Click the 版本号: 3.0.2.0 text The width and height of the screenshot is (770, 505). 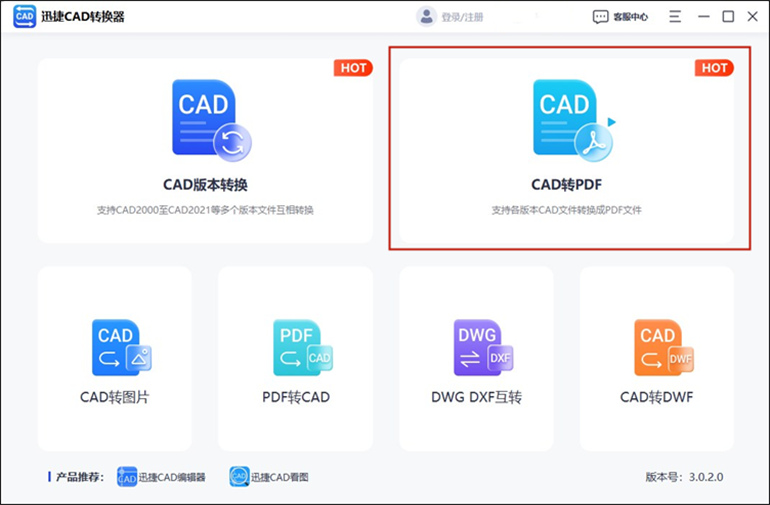tap(684, 477)
